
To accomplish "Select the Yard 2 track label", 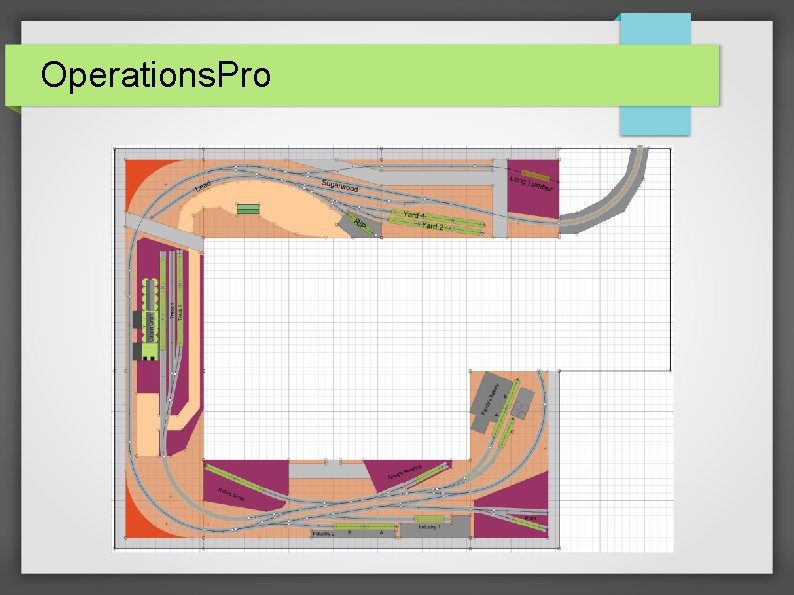I will (432, 226).
